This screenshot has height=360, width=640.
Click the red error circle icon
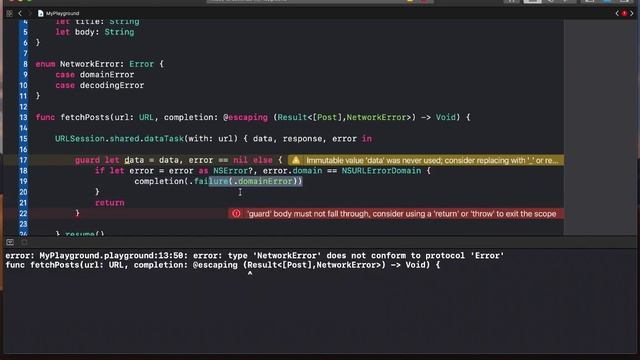tap(236, 213)
